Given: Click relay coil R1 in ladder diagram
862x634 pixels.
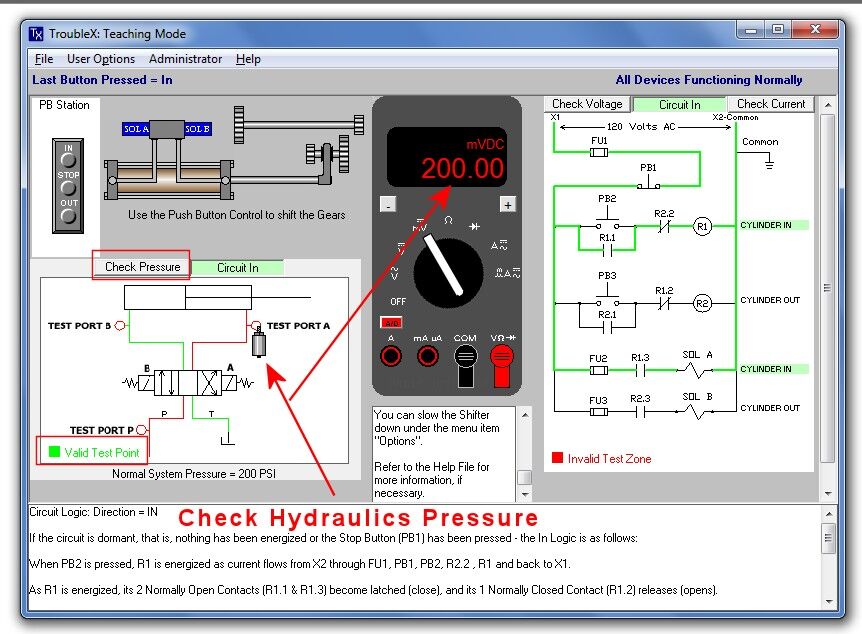Looking at the screenshot, I should [x=702, y=226].
